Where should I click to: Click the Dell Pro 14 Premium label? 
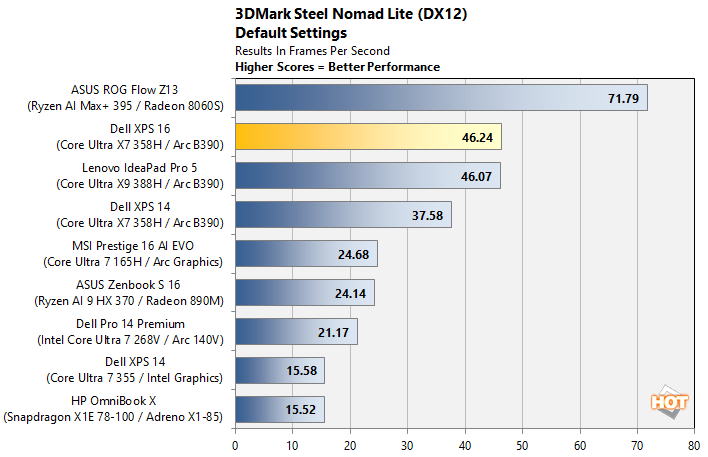tap(130, 324)
